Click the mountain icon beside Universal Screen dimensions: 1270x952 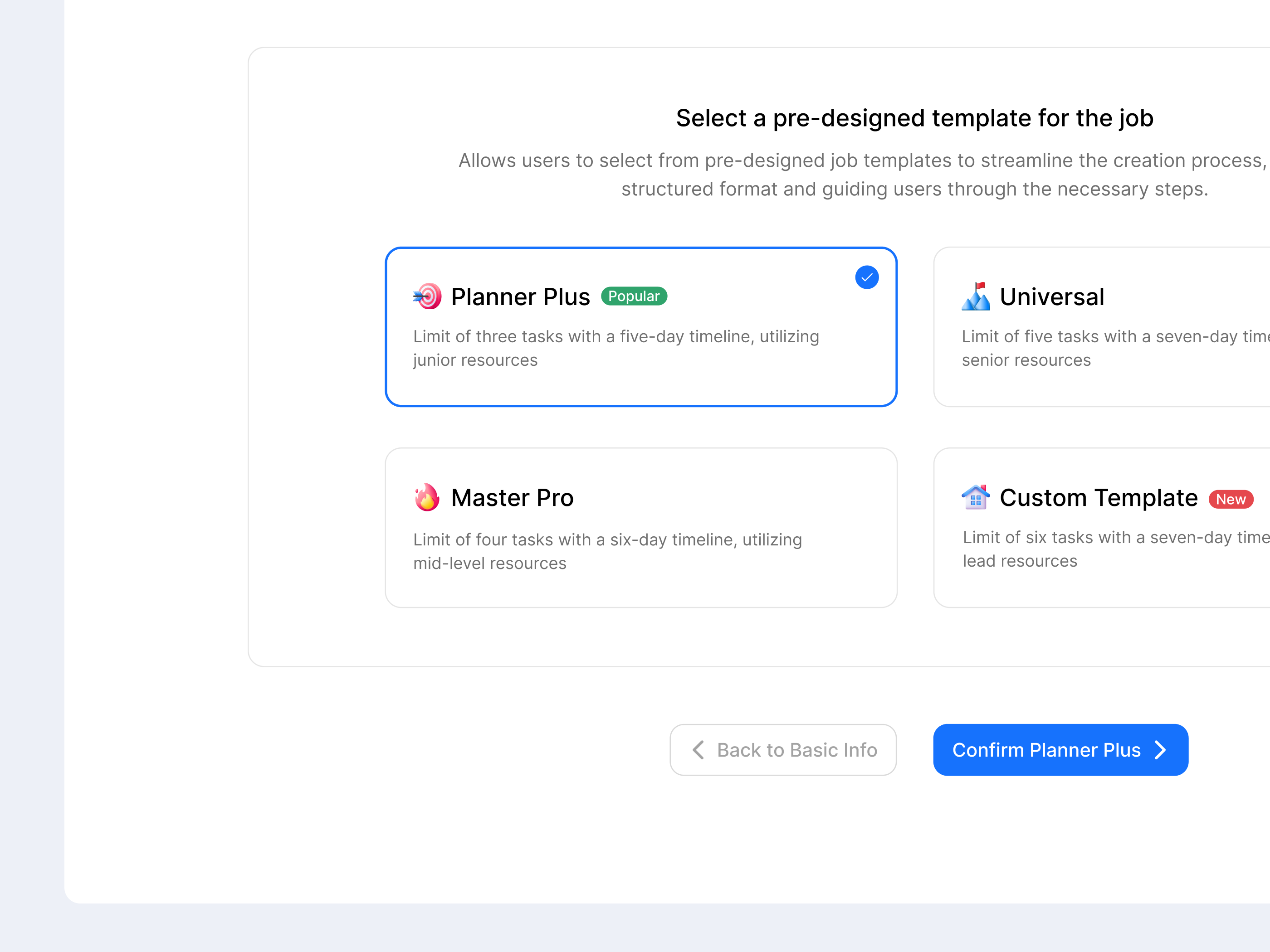(976, 296)
